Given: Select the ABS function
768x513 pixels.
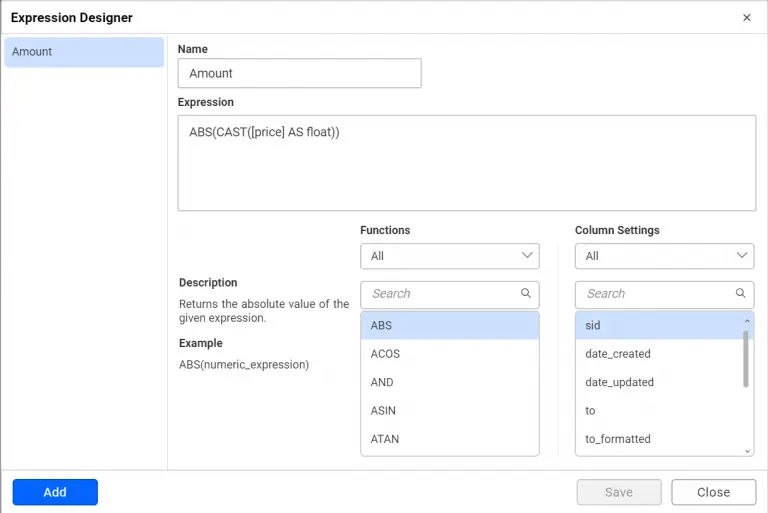Looking at the screenshot, I should click(x=449, y=325).
